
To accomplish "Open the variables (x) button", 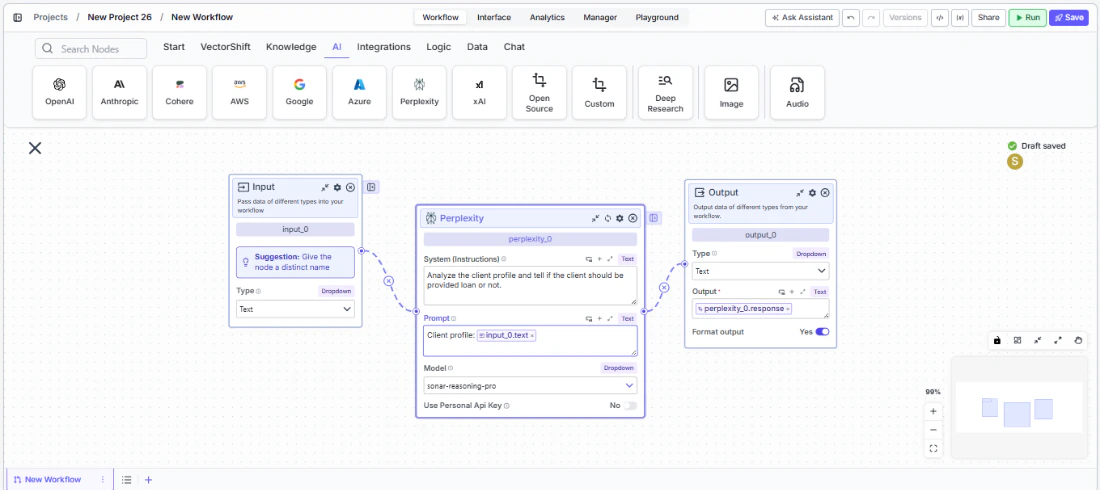I will pos(959,18).
